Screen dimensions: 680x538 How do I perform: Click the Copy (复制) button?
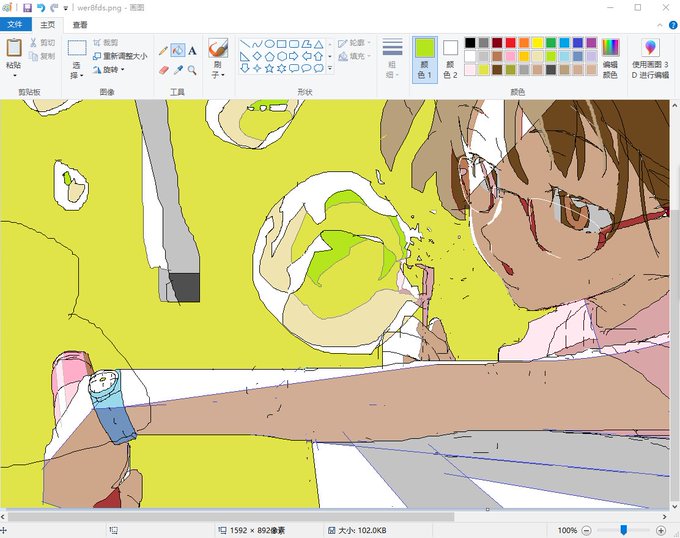click(x=42, y=56)
